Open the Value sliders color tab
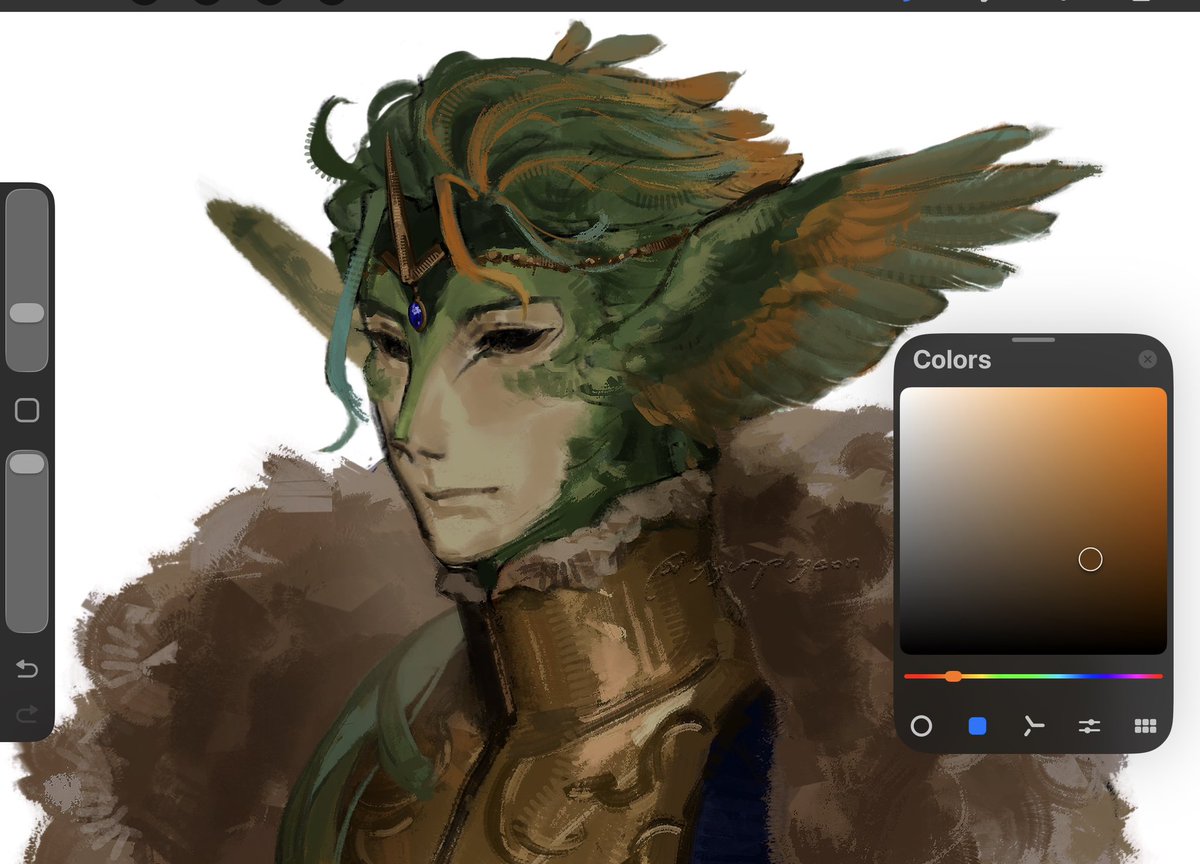The image size is (1200, 864). pyautogui.click(x=1089, y=726)
